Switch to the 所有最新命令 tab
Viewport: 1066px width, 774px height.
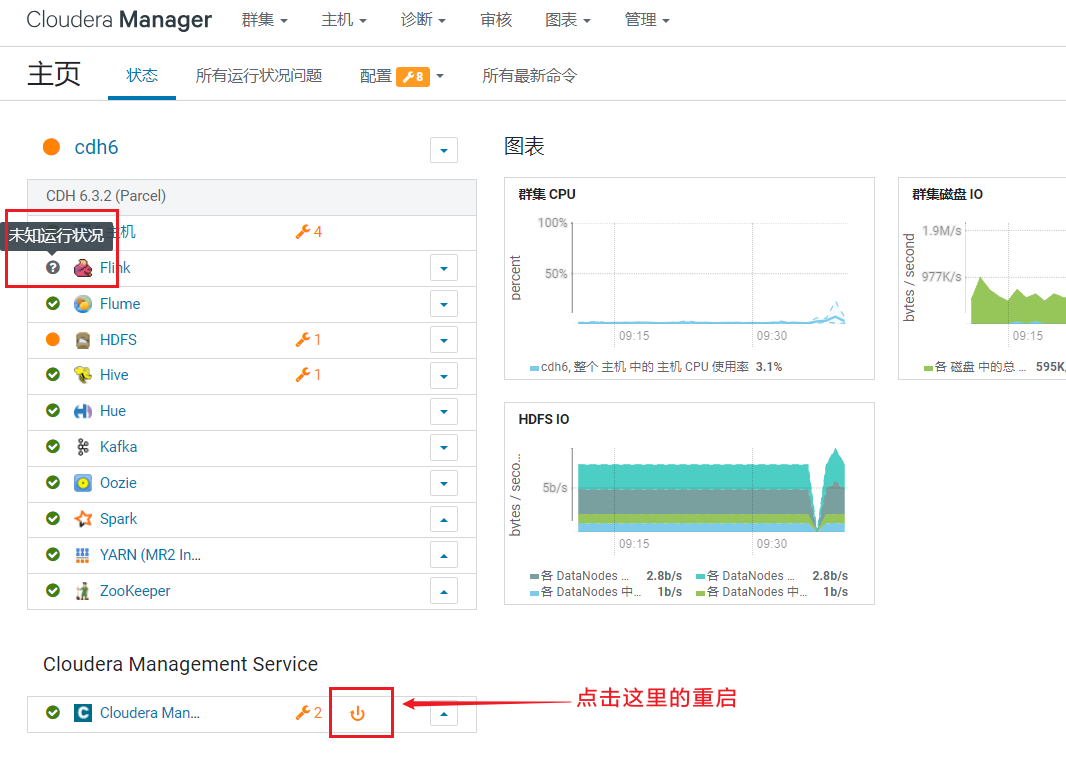pos(530,75)
